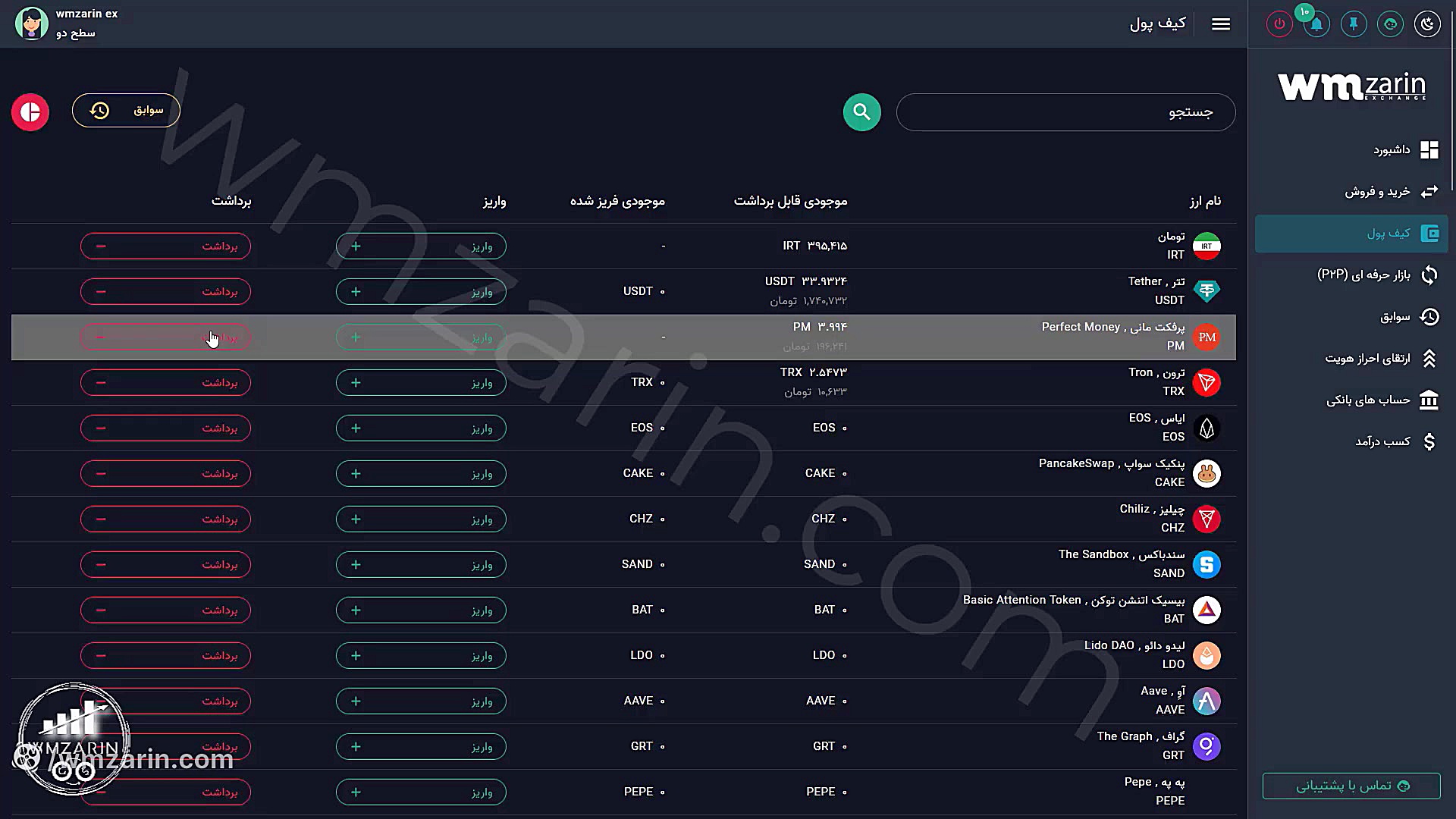
Task: Click the EOS coin icon
Action: 1207,428
